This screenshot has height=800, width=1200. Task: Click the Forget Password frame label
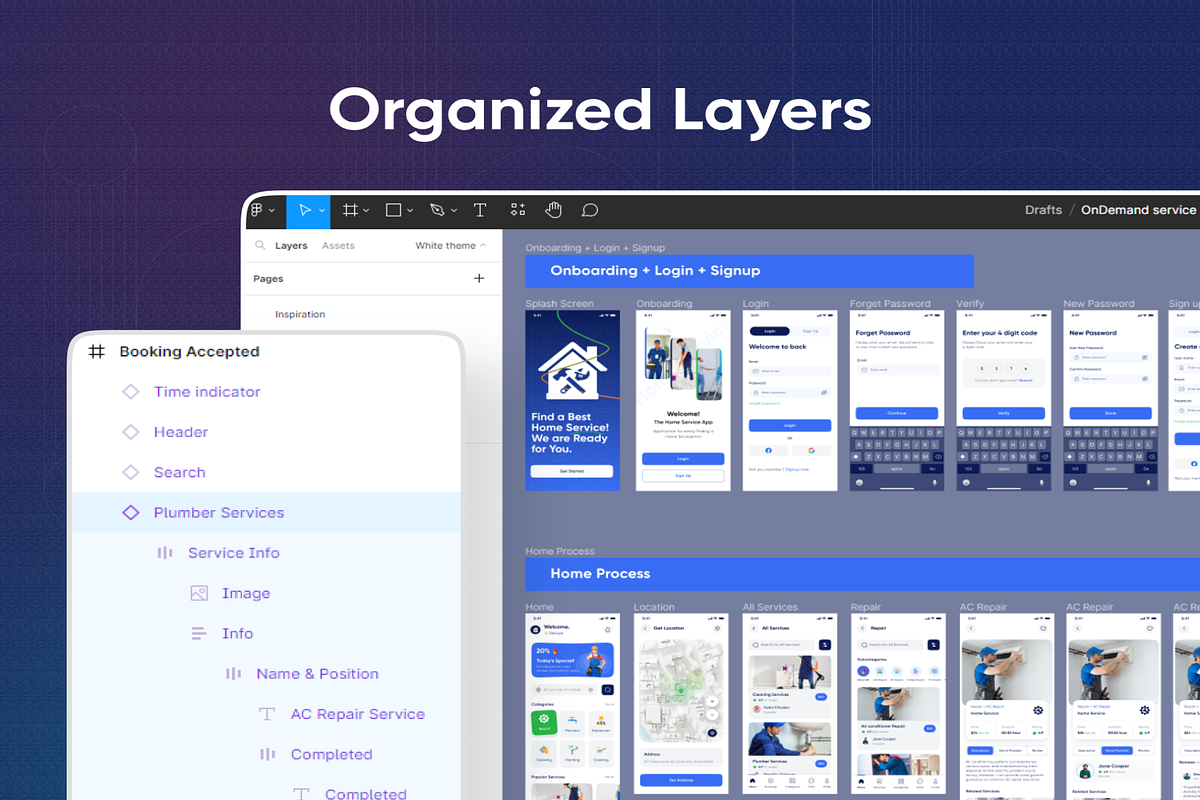pyautogui.click(x=890, y=304)
